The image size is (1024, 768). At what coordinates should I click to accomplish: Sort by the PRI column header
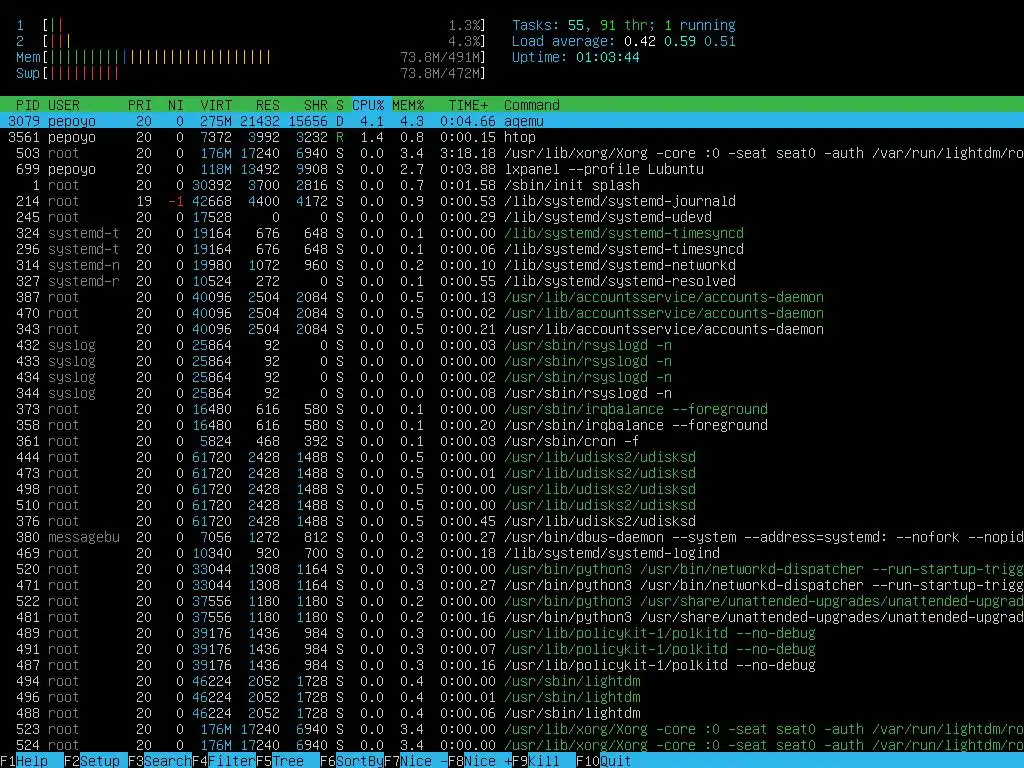click(140, 105)
